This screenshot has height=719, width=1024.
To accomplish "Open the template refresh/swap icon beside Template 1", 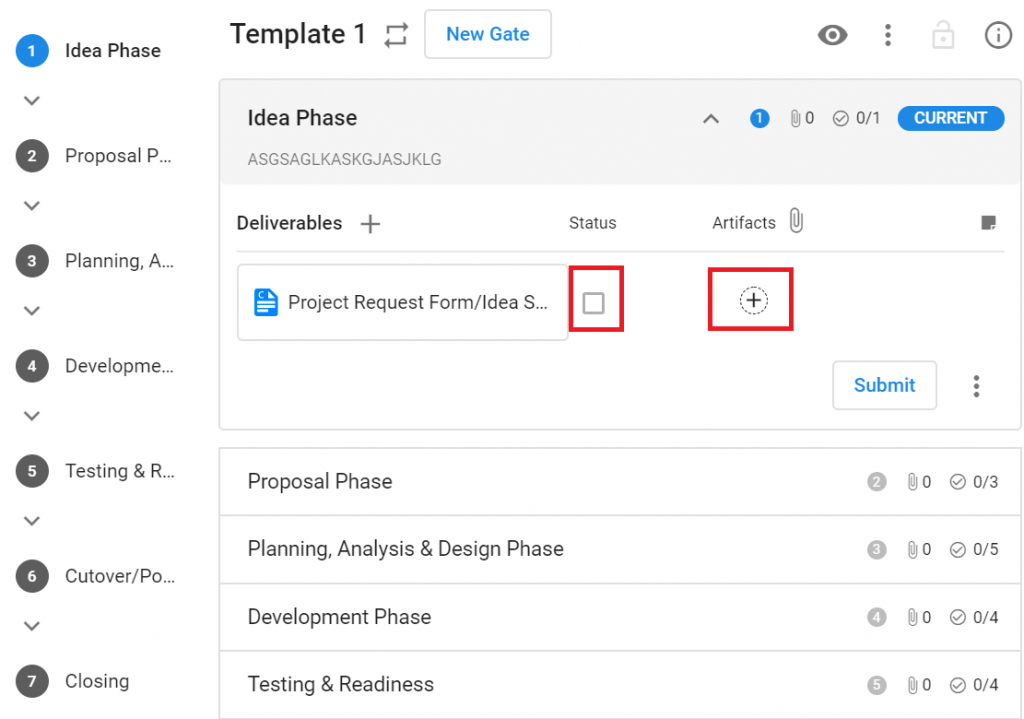I will (395, 33).
